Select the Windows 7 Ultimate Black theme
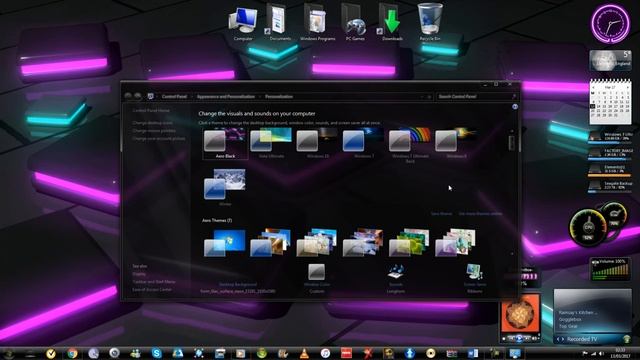 [410, 145]
